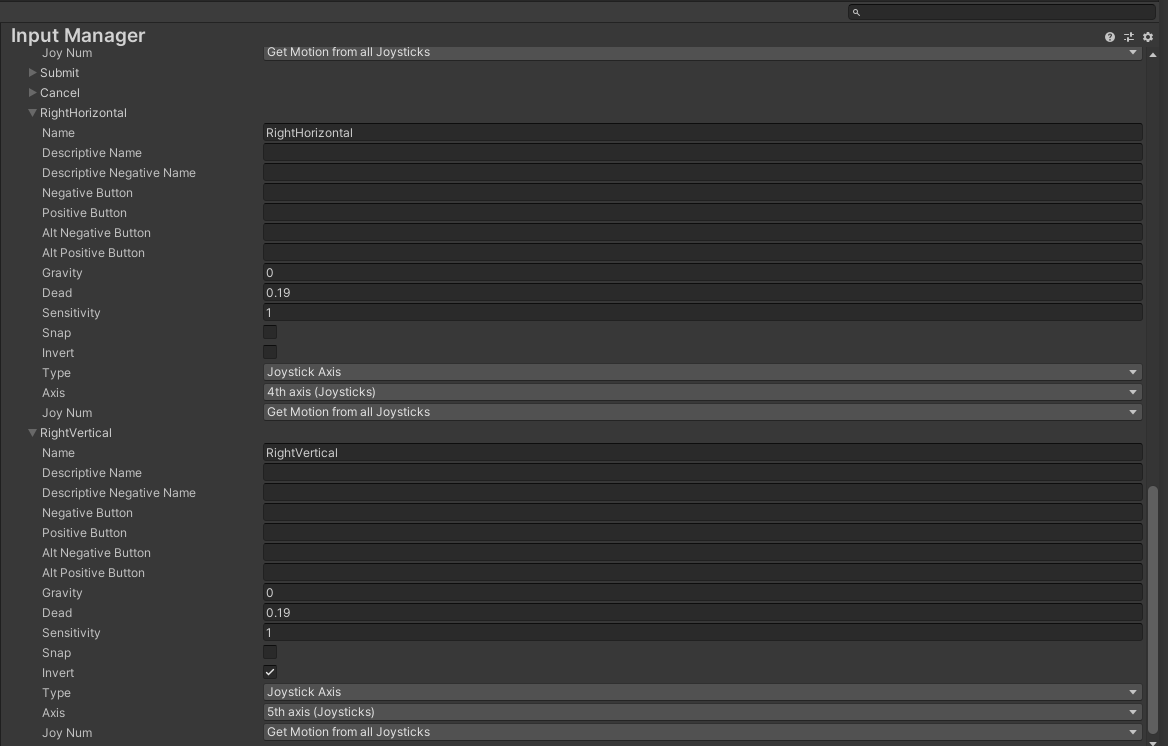Click Descriptive Negative Name field under RightHorizontal
Image resolution: width=1168 pixels, height=746 pixels.
tap(702, 173)
